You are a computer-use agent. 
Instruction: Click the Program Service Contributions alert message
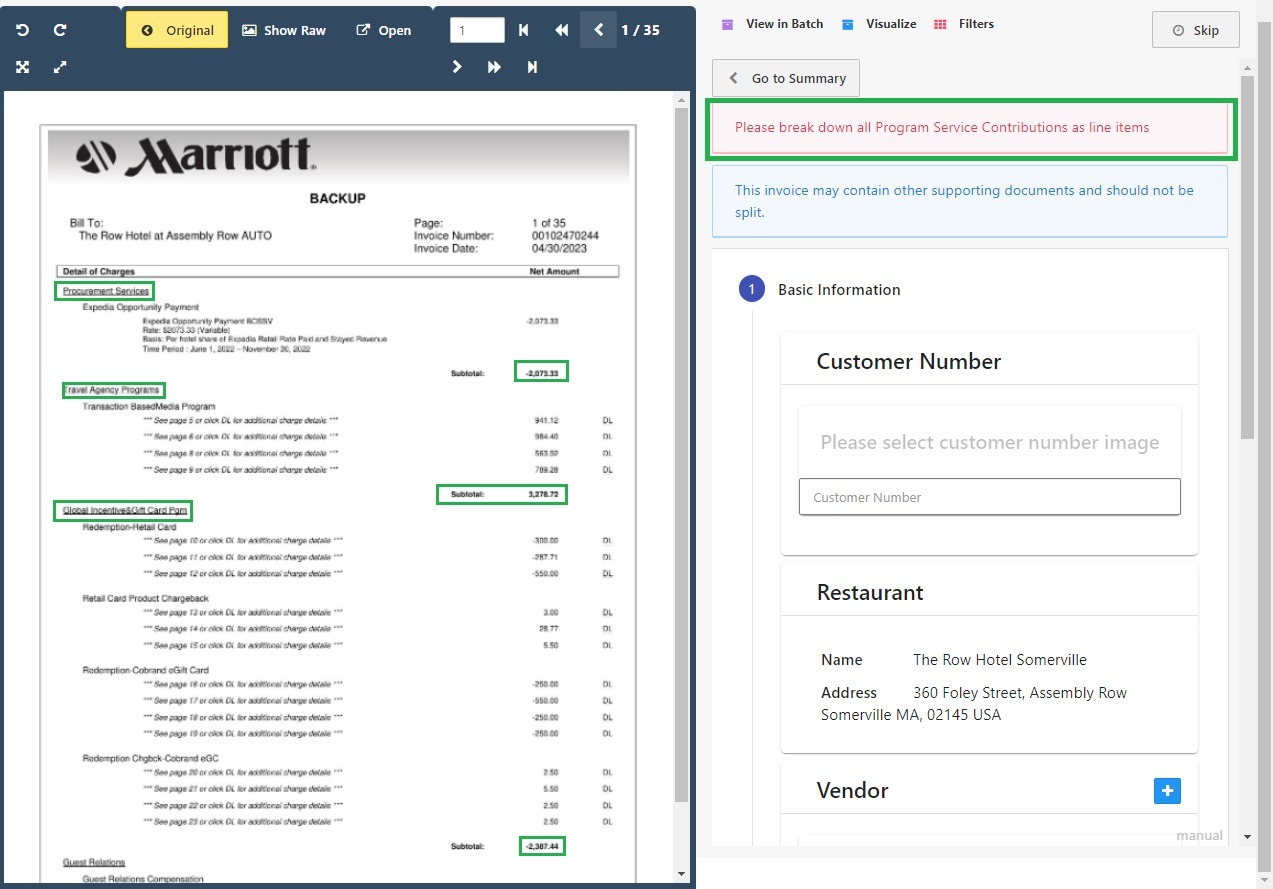click(968, 128)
